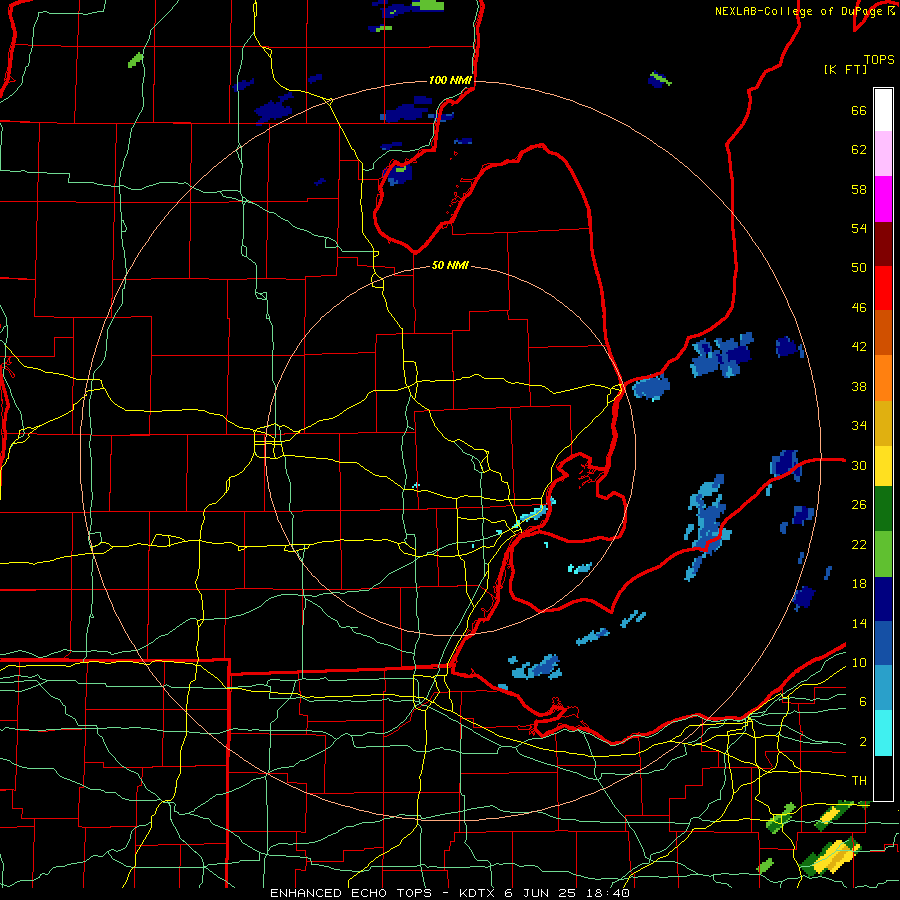Select the 6 legend value
This screenshot has width=900, height=900.
pyautogui.click(x=863, y=702)
